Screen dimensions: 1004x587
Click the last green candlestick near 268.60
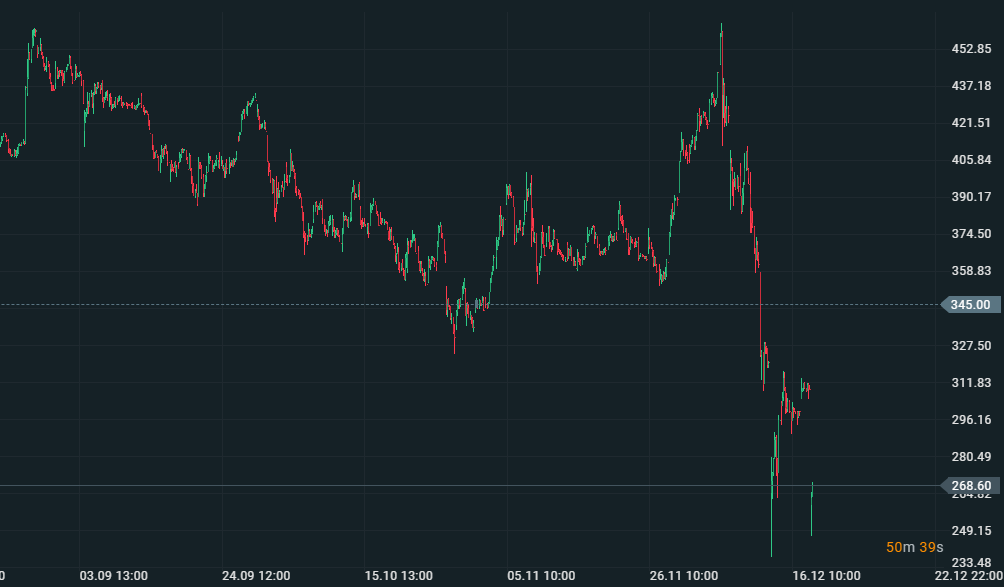pyautogui.click(x=812, y=492)
